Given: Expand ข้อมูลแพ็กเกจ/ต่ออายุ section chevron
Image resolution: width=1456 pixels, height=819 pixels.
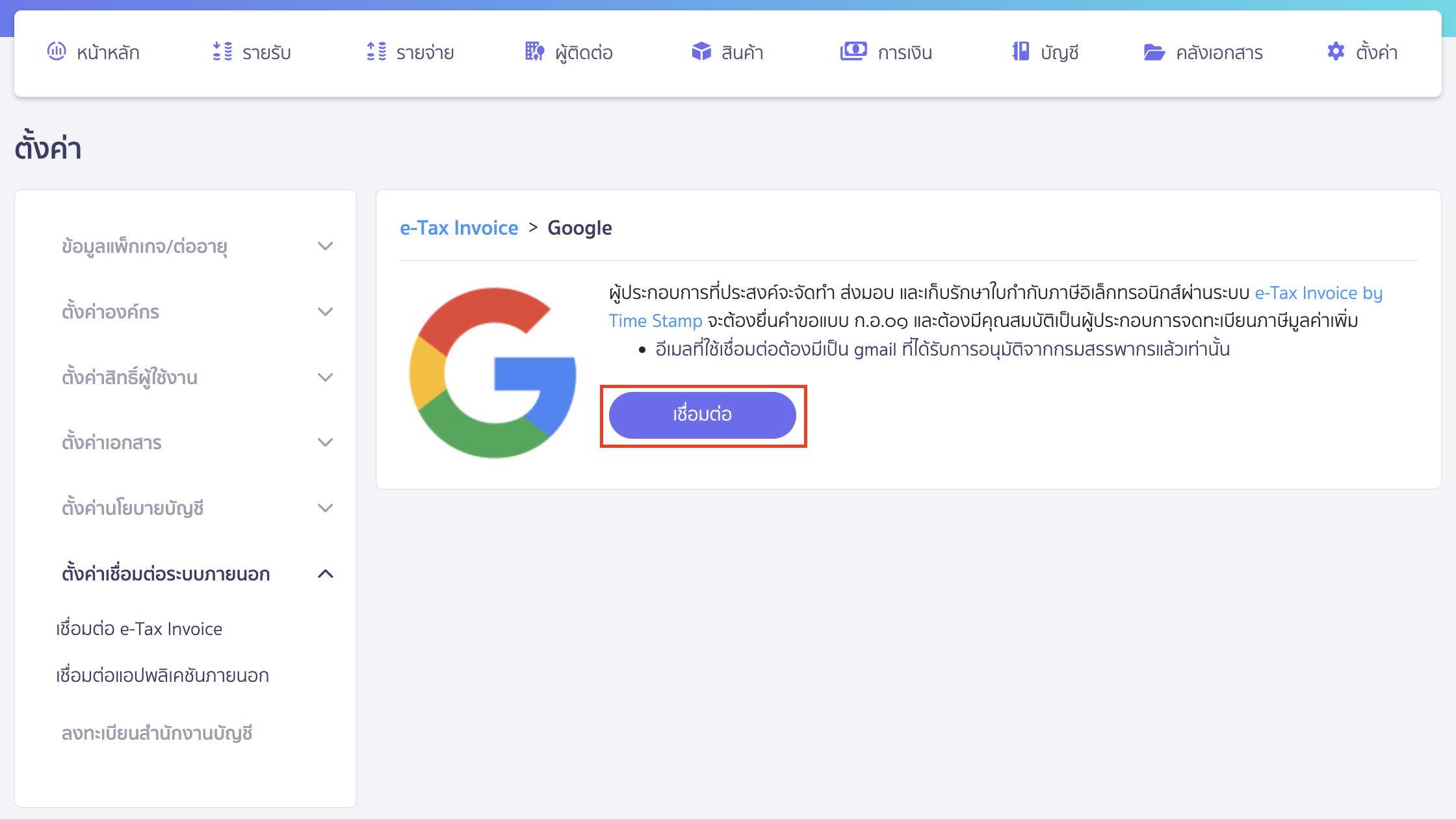Looking at the screenshot, I should pyautogui.click(x=325, y=246).
